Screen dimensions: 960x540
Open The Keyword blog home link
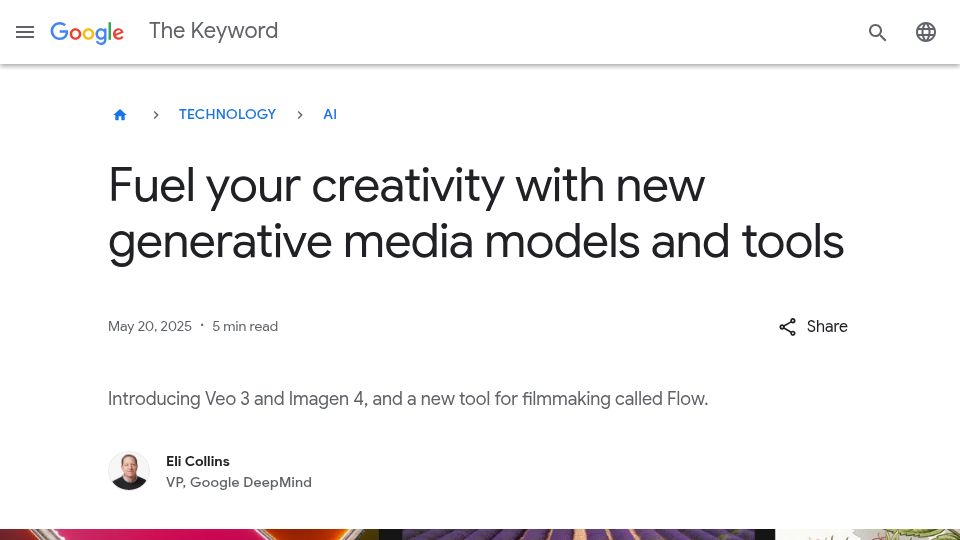[213, 31]
